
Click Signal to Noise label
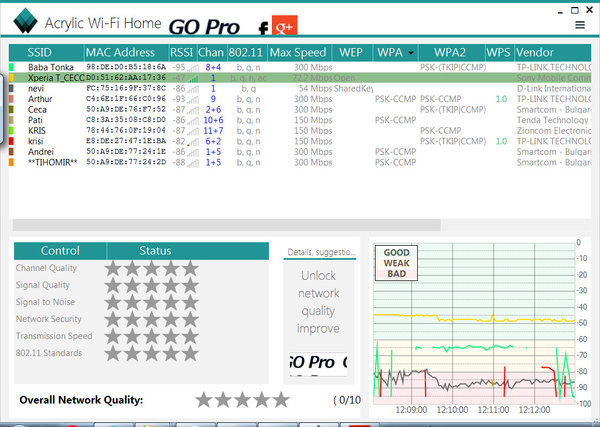click(45, 302)
